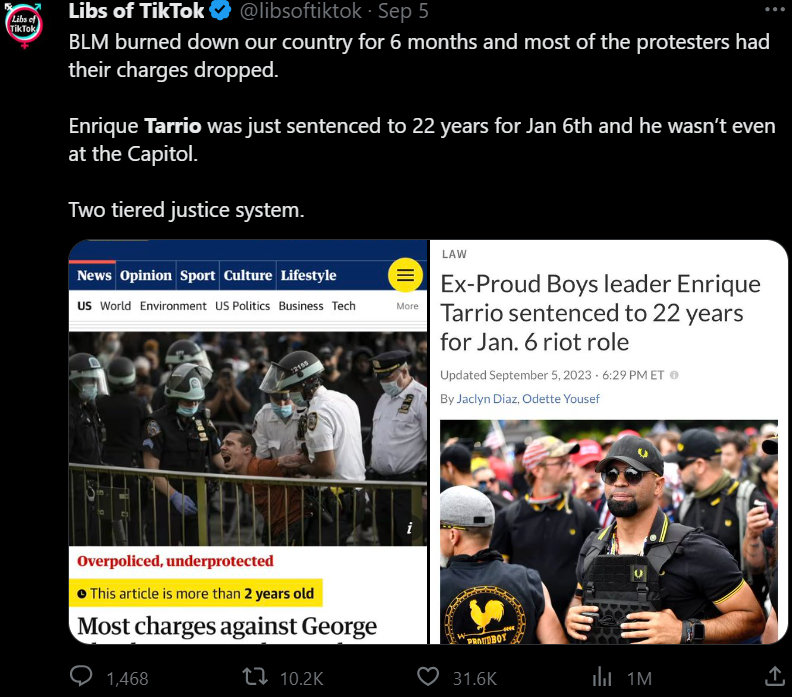Open the reply comment icon
Viewport: 792px width, 697px height.
tap(81, 676)
